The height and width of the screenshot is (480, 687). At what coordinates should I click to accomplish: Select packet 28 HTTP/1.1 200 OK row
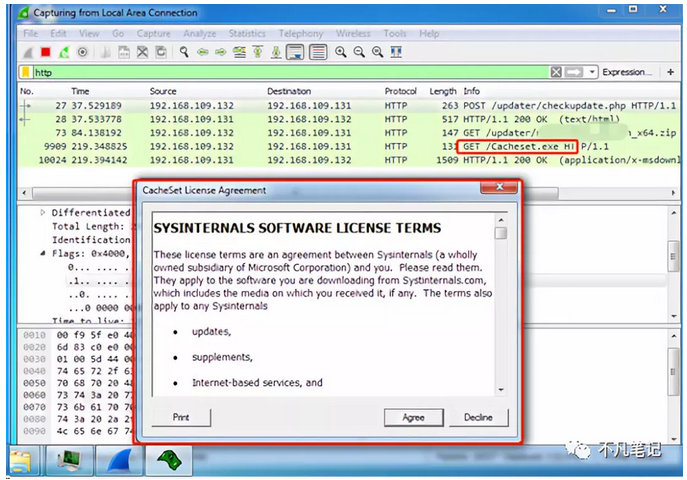pos(349,119)
